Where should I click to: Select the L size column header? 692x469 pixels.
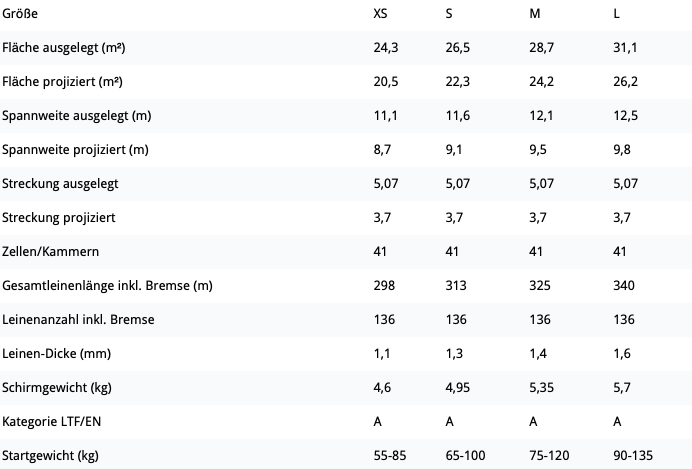[x=616, y=14]
